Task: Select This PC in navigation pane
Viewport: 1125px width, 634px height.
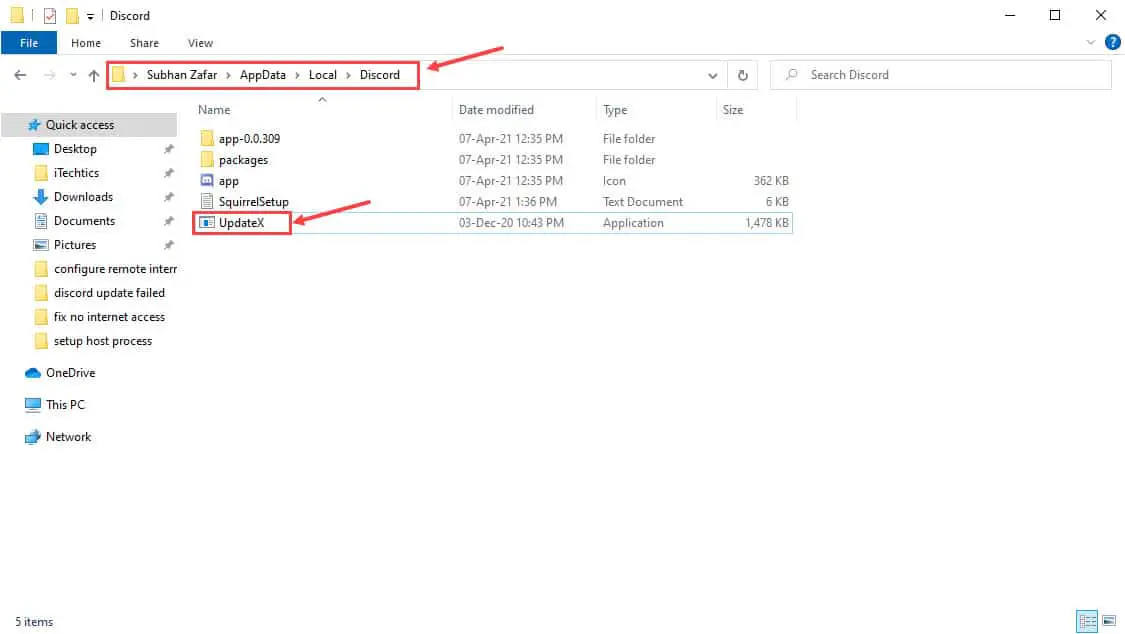Action: coord(65,404)
